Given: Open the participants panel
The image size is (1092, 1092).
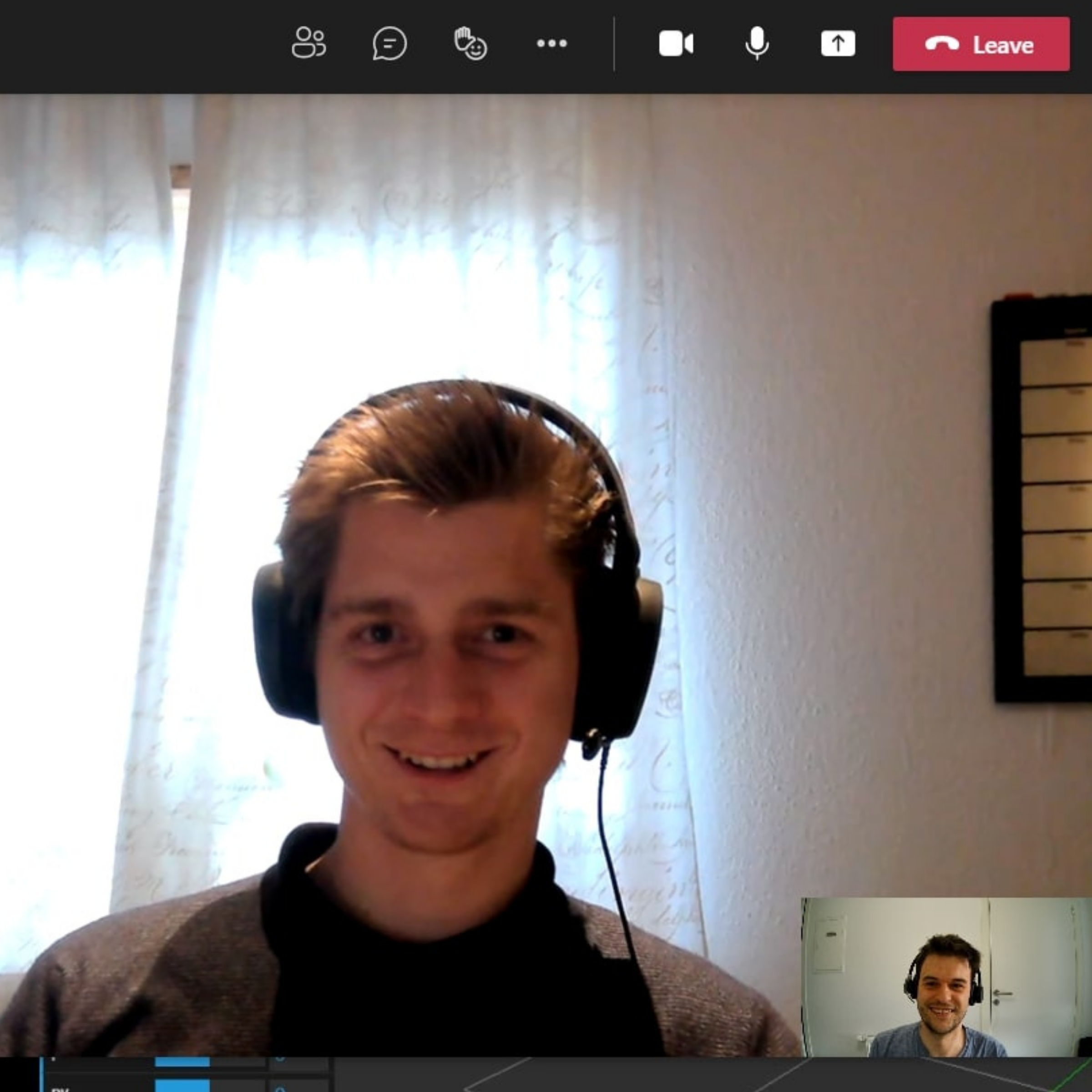Looking at the screenshot, I should click(x=308, y=43).
